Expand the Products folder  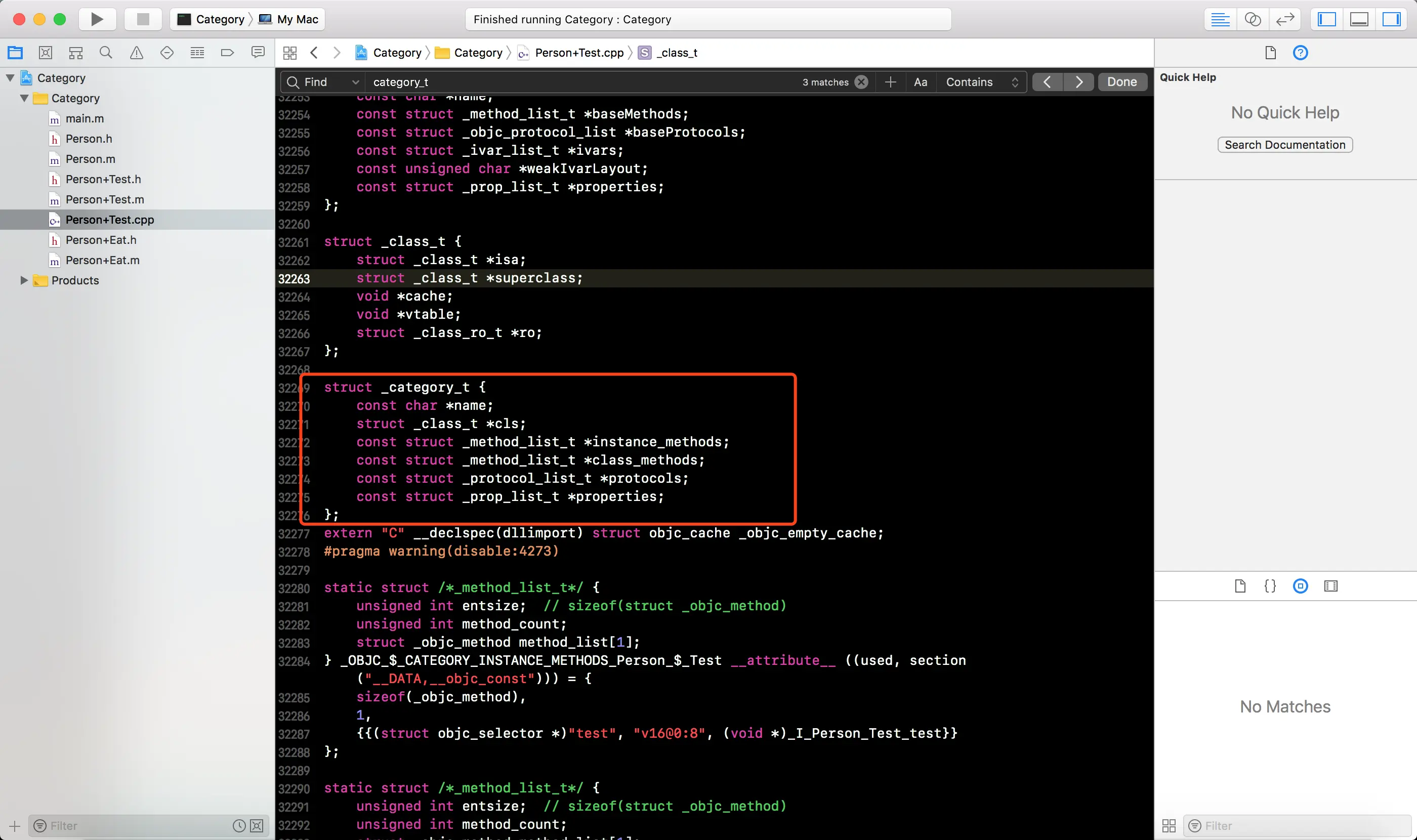[x=24, y=280]
